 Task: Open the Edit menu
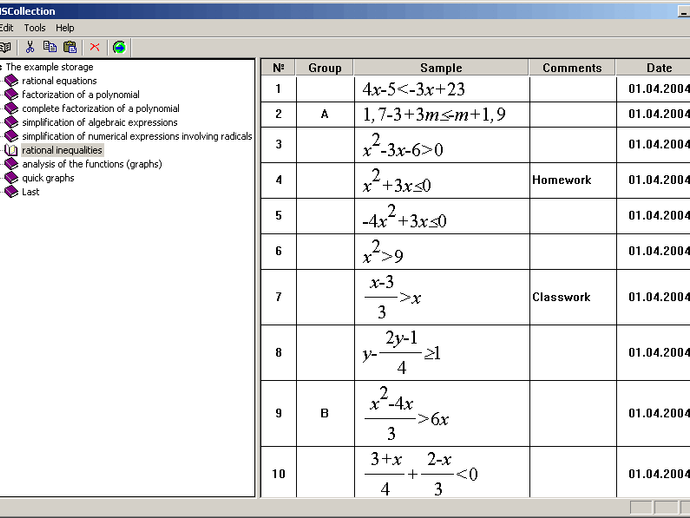click(6, 28)
